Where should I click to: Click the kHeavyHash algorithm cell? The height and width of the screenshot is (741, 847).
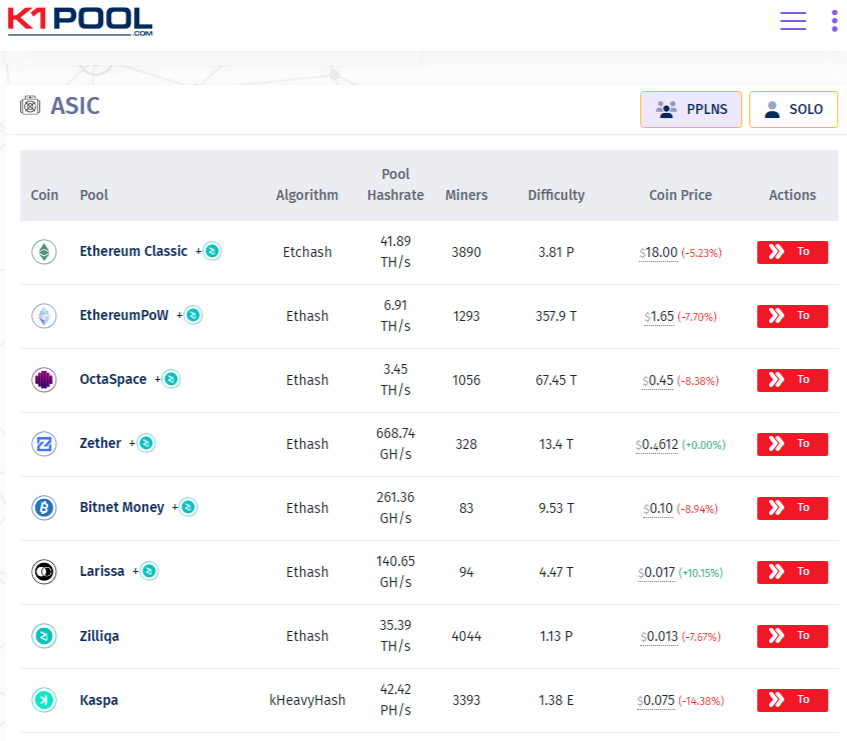(307, 700)
